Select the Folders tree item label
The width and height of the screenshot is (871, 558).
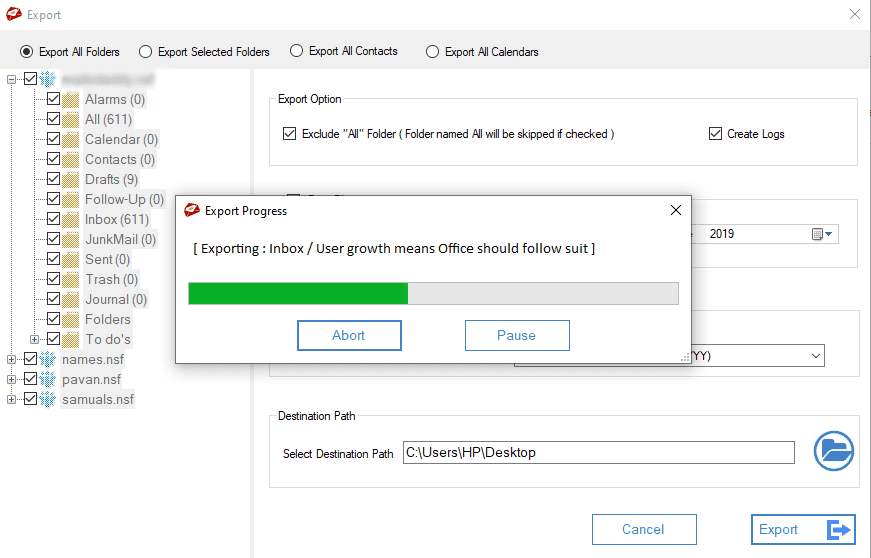tap(108, 319)
